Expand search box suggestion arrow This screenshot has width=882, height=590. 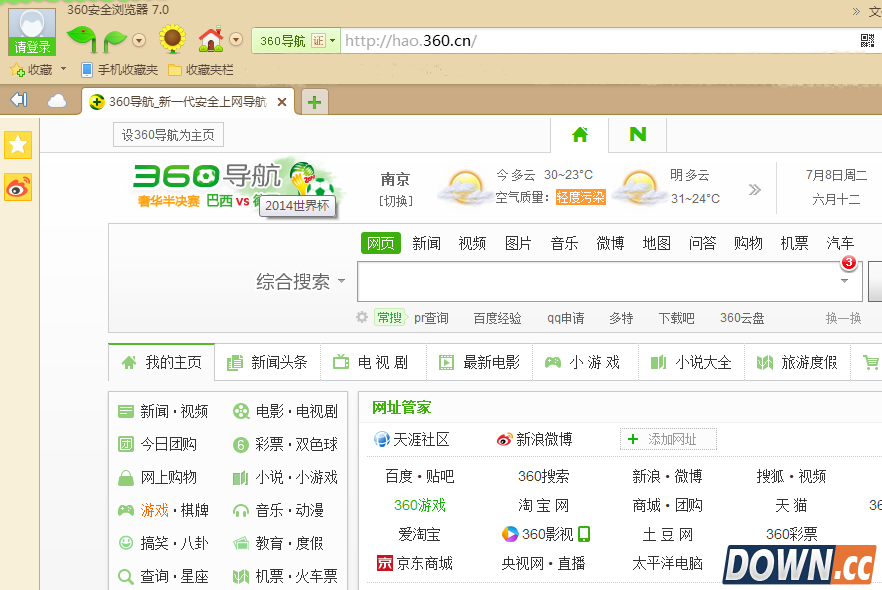click(844, 282)
